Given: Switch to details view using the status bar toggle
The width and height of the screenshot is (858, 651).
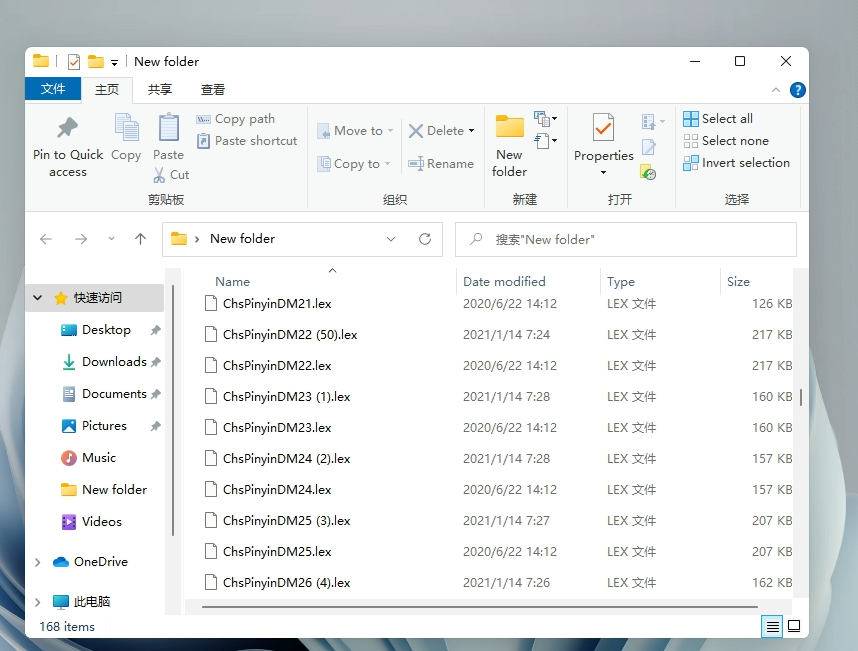Looking at the screenshot, I should pos(771,626).
